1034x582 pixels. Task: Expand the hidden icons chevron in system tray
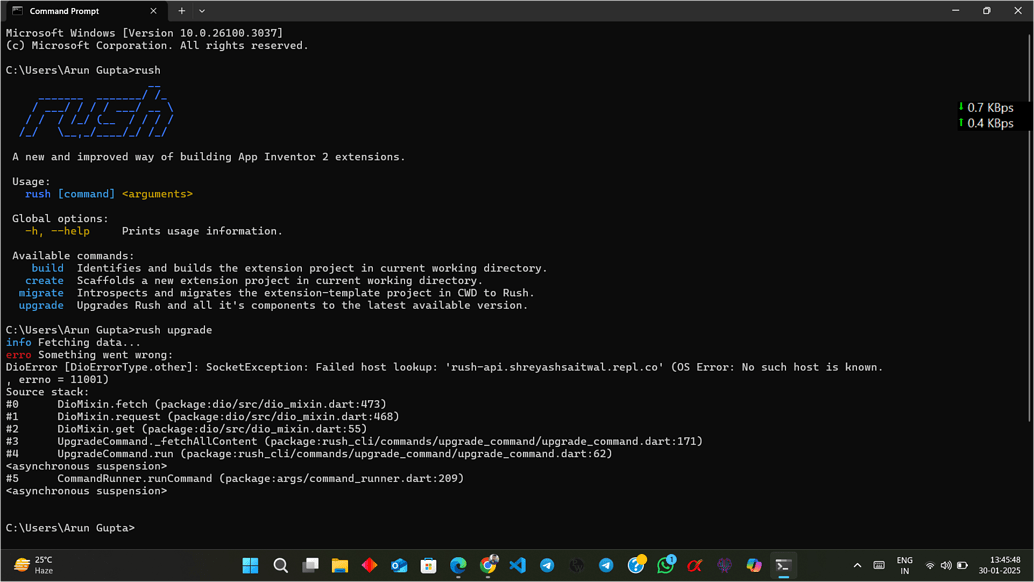pyautogui.click(x=857, y=565)
